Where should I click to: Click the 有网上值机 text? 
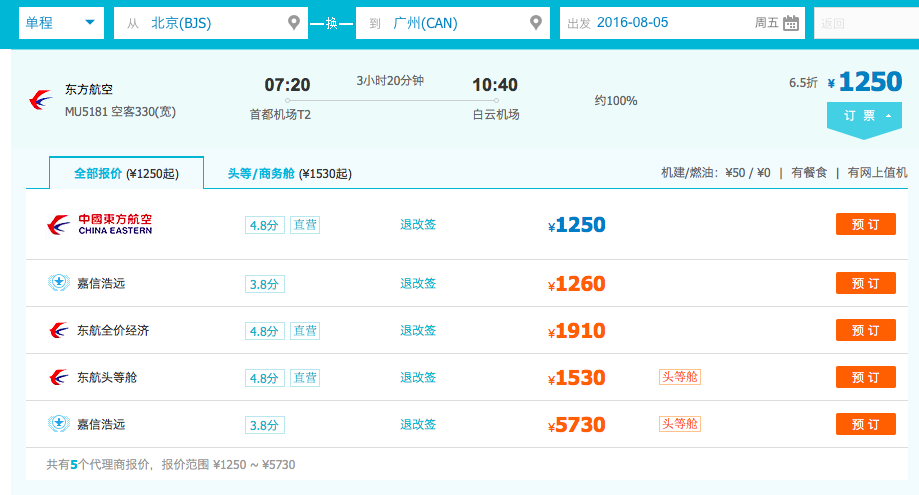[x=877, y=172]
